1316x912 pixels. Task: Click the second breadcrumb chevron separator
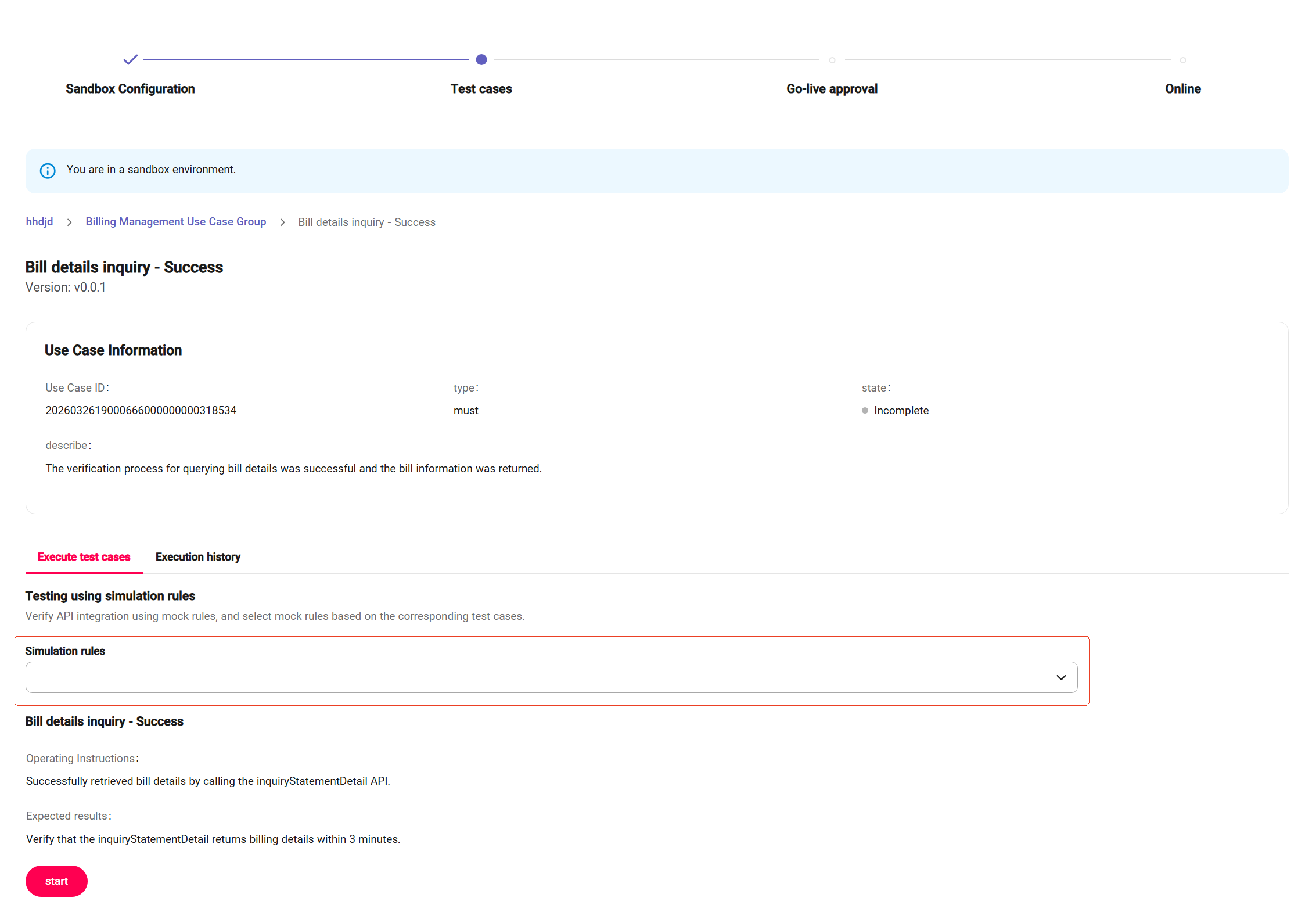(x=282, y=222)
